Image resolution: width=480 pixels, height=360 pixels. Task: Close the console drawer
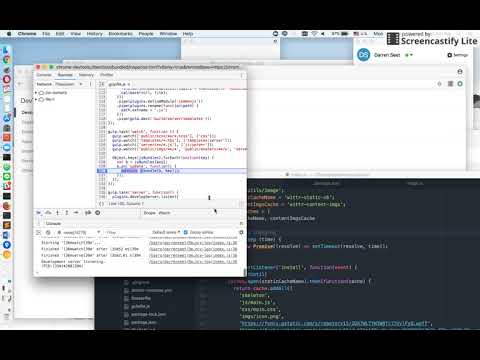241,223
